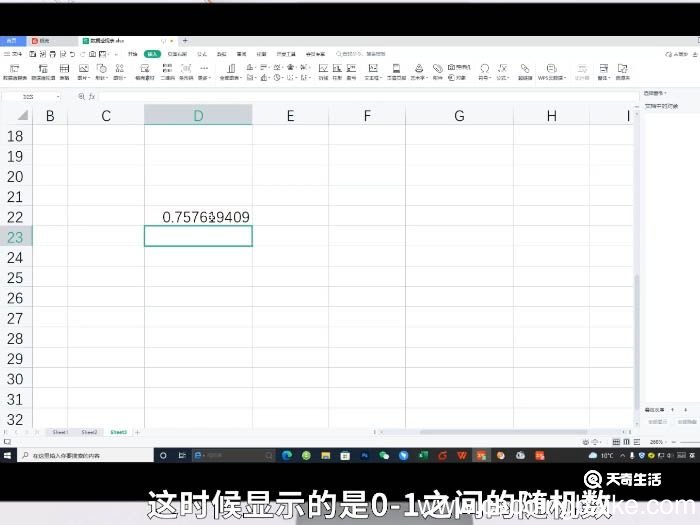Click the Undo icon in the quick access toolbar

click(x=72, y=54)
